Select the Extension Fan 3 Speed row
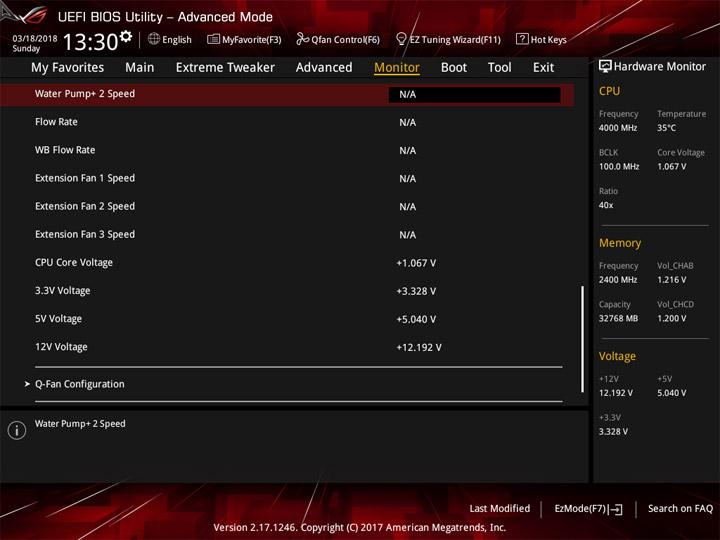This screenshot has height=540, width=720. pyautogui.click(x=287, y=235)
